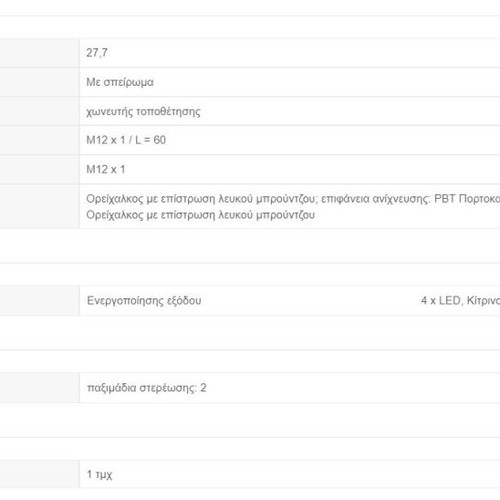Select the M12 x 1 / L = 60 value
The width and height of the screenshot is (500, 500).
click(x=126, y=140)
